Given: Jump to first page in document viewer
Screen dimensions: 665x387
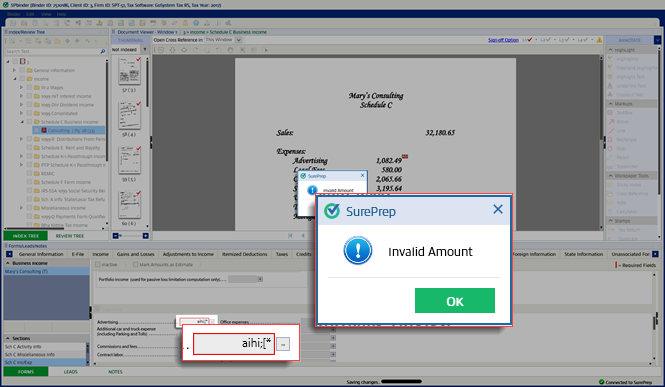Looking at the screenshot, I should [290, 236].
